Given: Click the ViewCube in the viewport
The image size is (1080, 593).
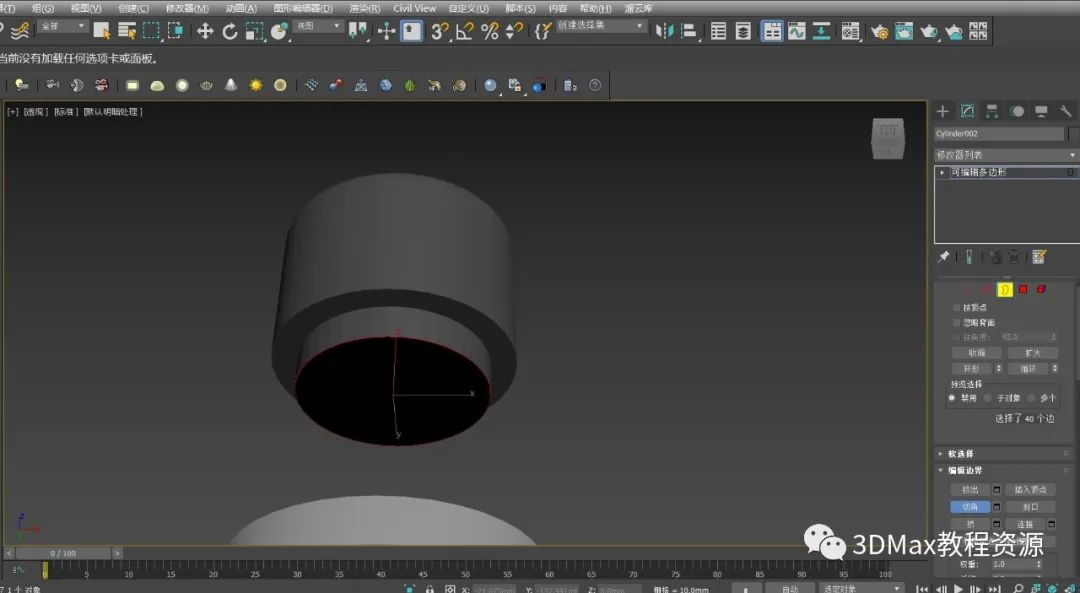Looking at the screenshot, I should pos(887,138).
